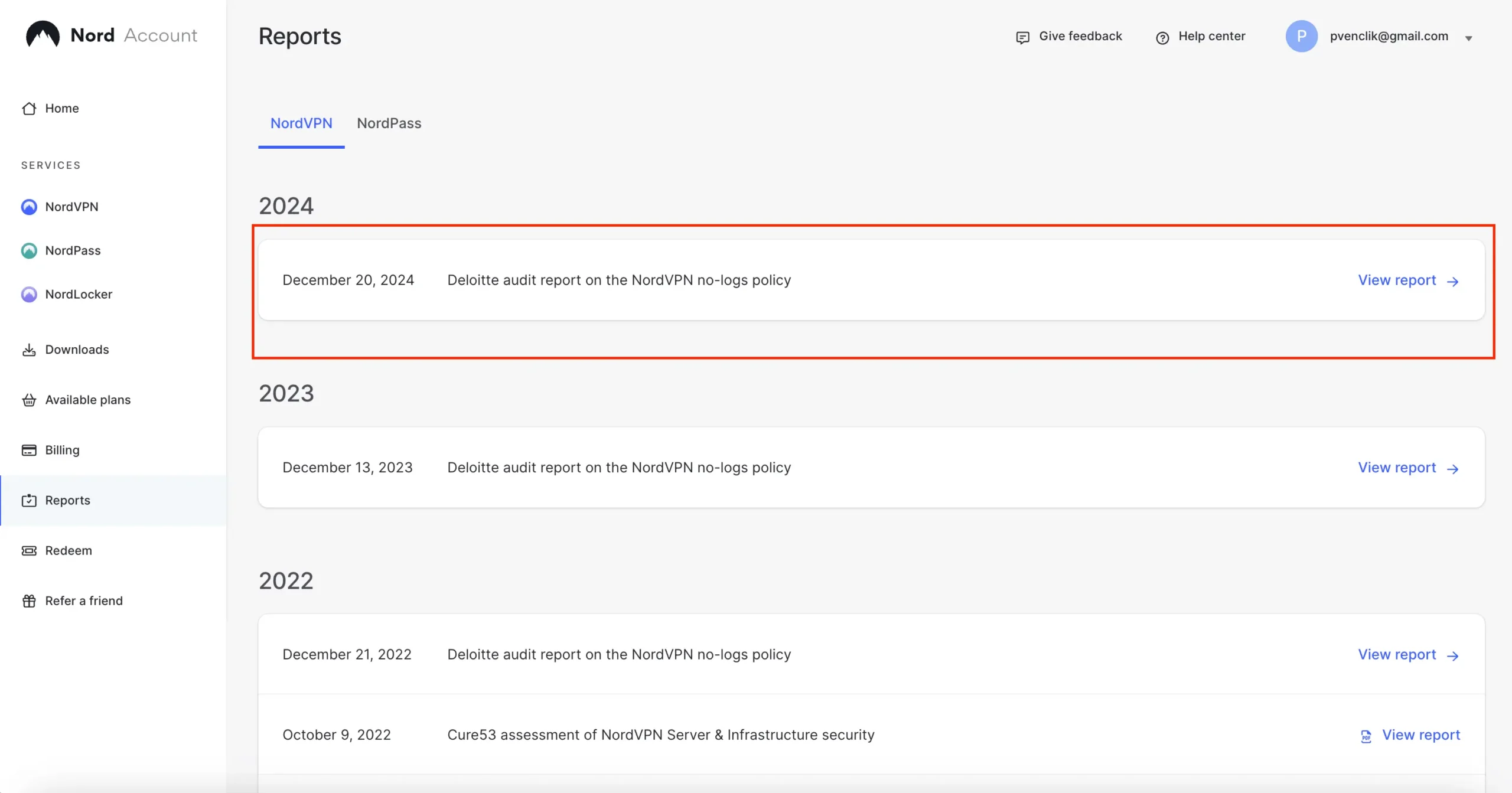This screenshot has height=793, width=1512.
Task: Click the 2023 Deloitte audit report title
Action: [619, 467]
